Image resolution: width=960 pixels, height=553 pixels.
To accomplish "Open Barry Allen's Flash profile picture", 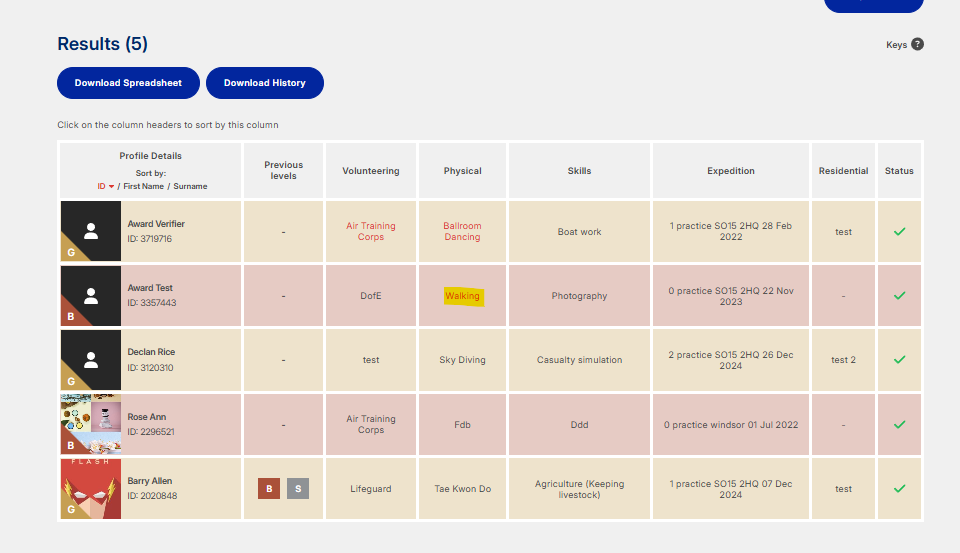I will click(x=91, y=488).
